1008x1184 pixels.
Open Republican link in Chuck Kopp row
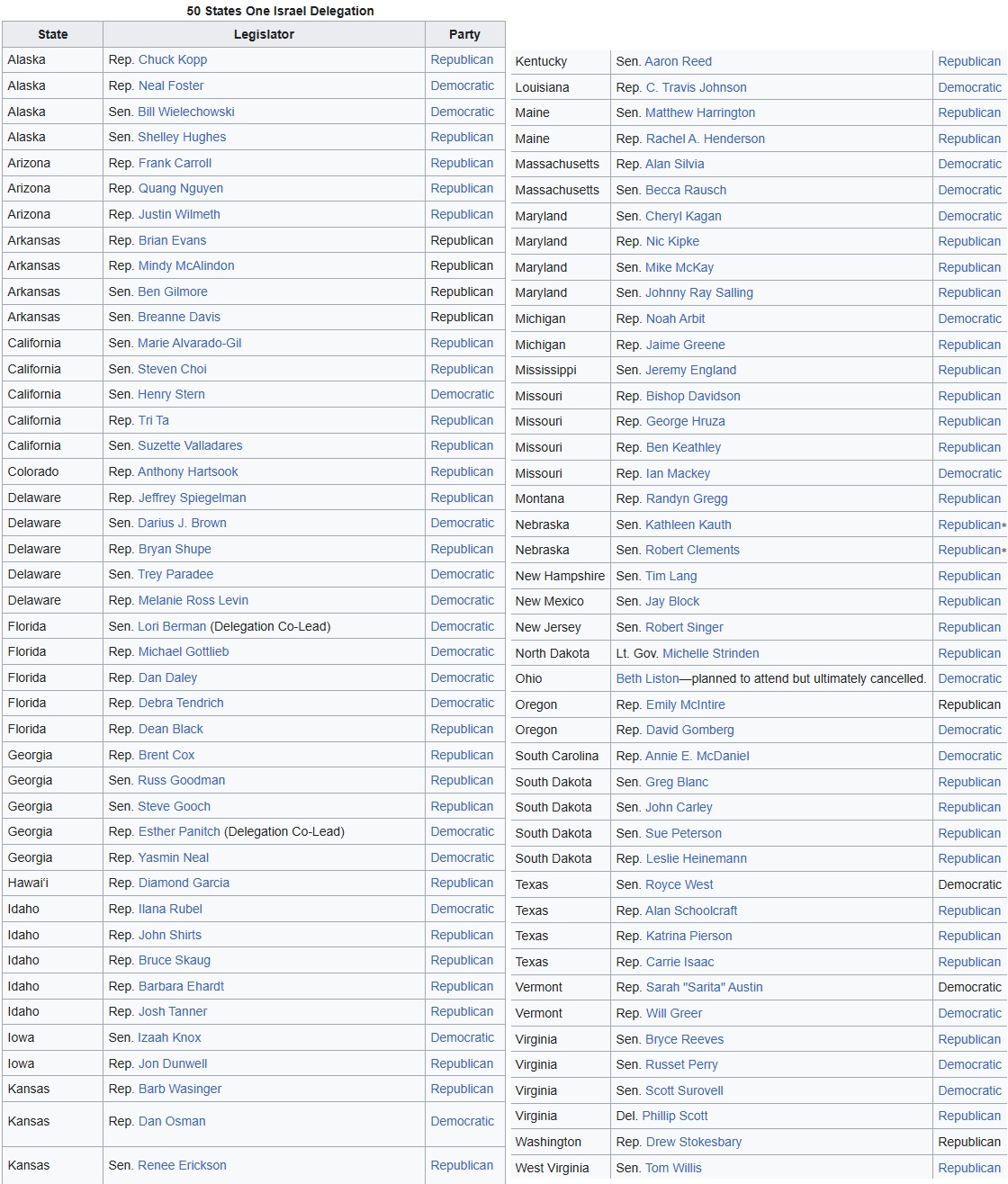click(462, 59)
